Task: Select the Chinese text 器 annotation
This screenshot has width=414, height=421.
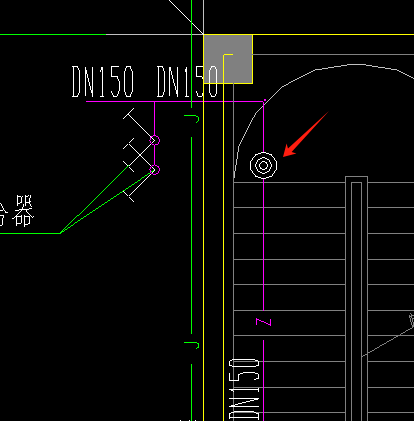Action: 23,211
